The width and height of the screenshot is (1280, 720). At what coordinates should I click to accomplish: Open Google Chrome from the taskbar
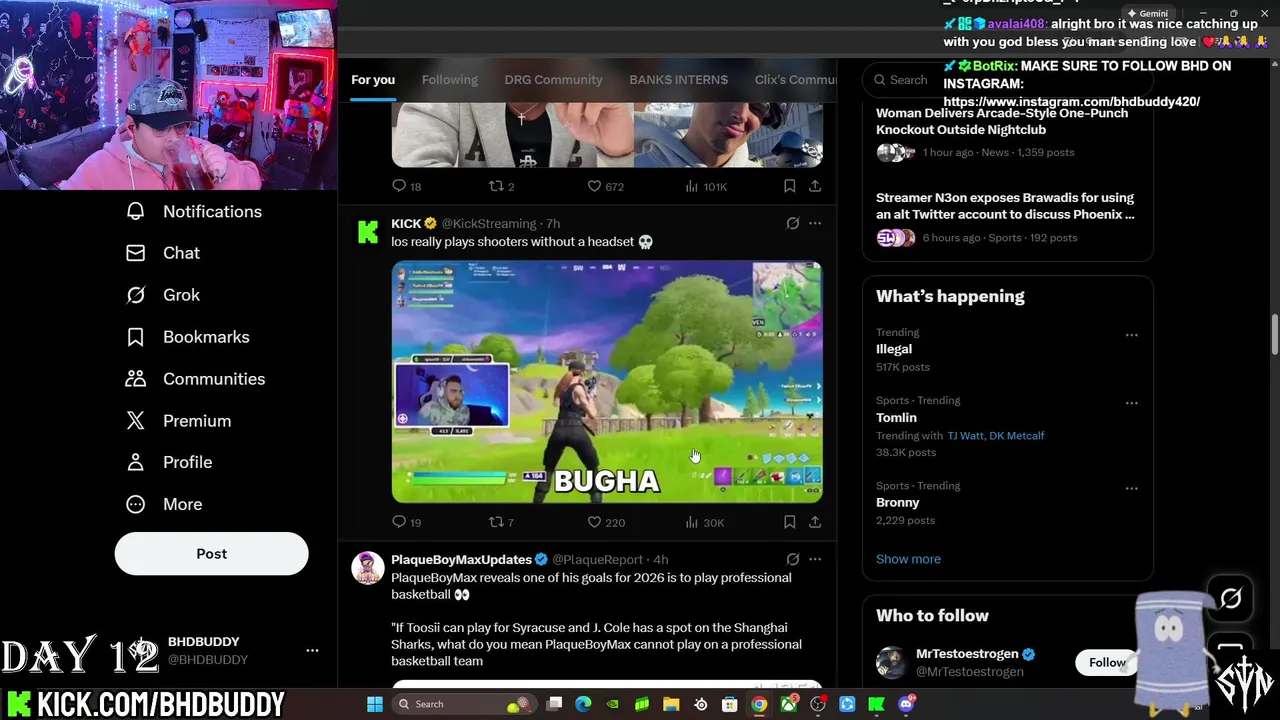pyautogui.click(x=759, y=704)
